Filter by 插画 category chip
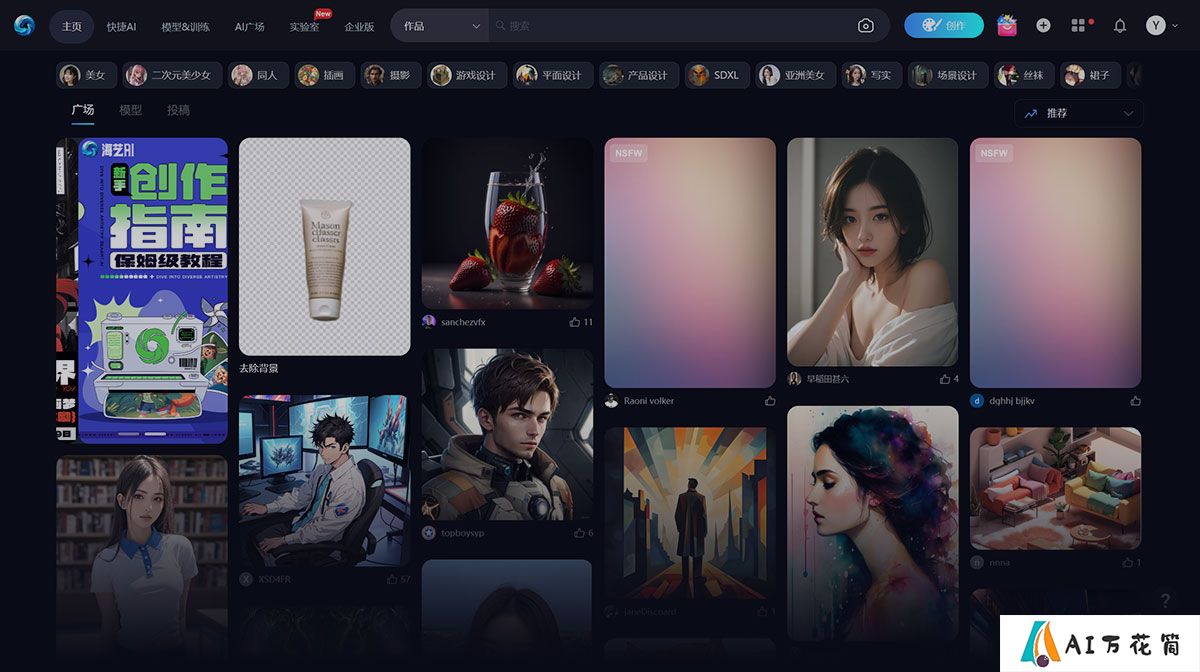The image size is (1200, 672). point(324,75)
